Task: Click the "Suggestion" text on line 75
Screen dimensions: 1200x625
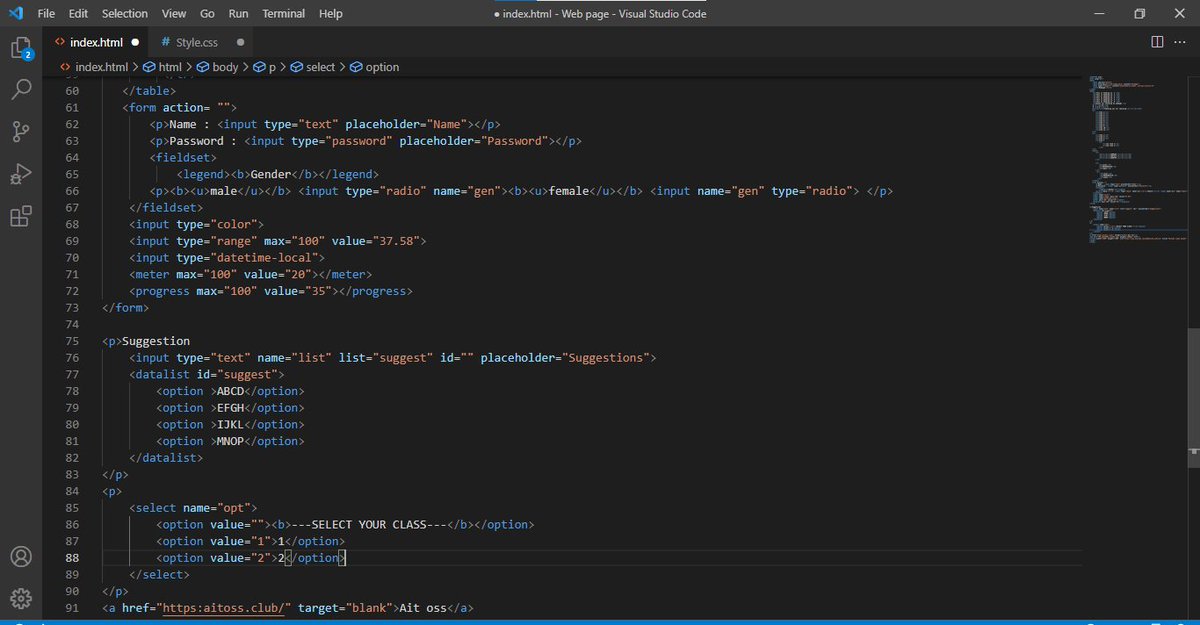Action: [156, 341]
